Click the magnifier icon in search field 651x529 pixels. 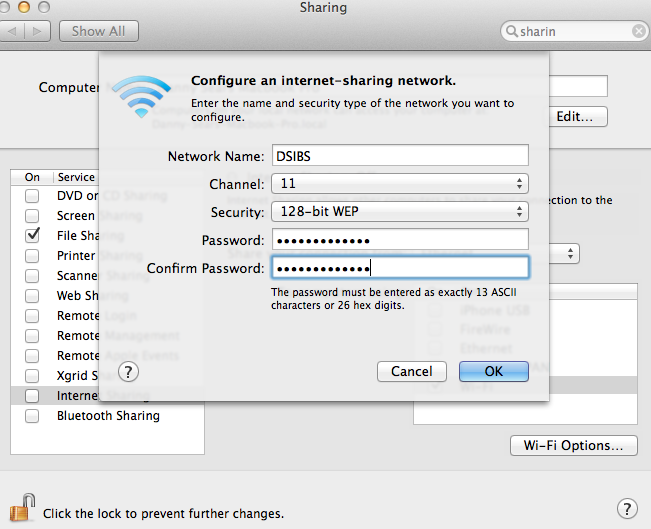pyautogui.click(x=512, y=32)
